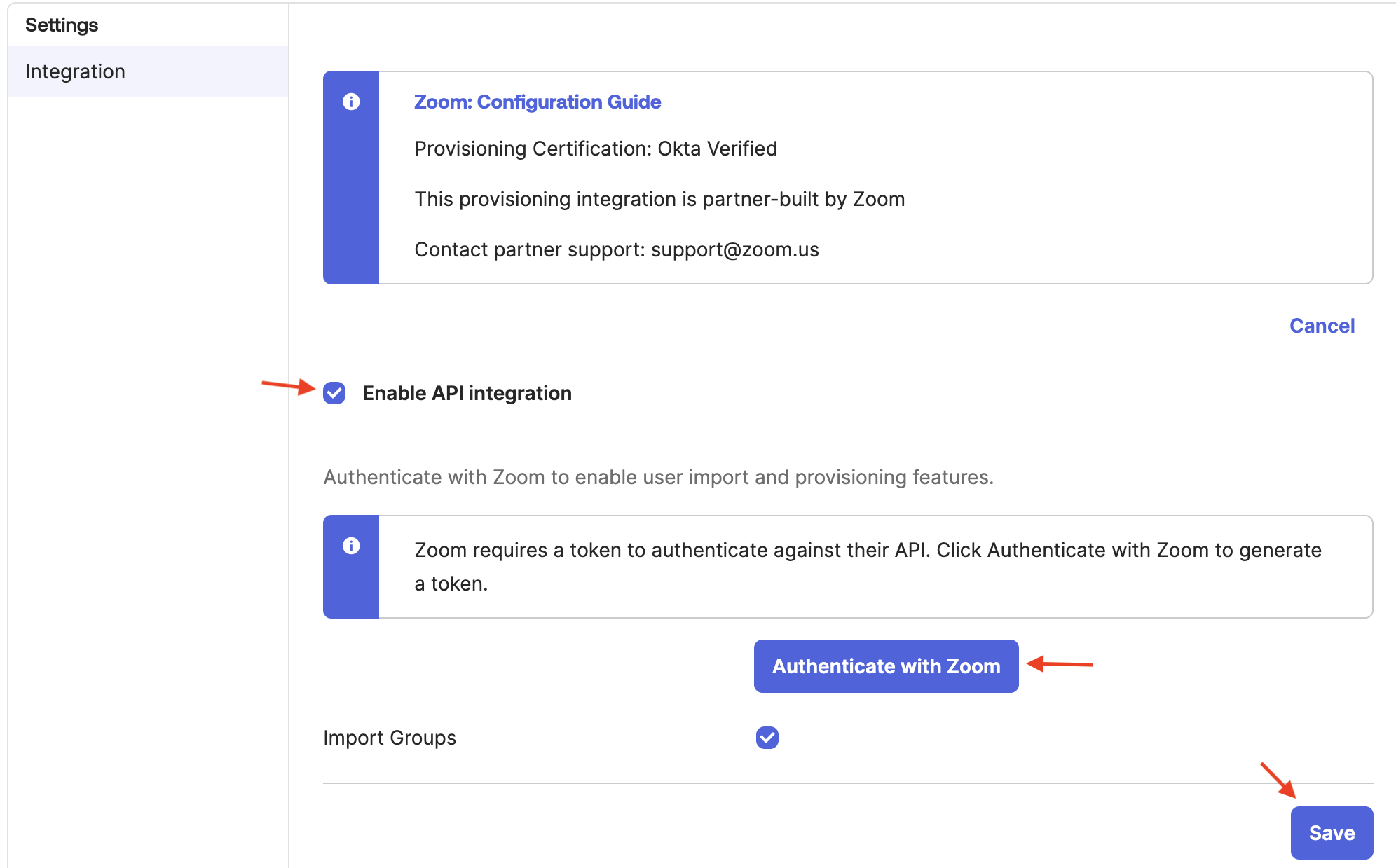
Task: Click the red arrow pointing at Enable API checkbox
Action: click(288, 385)
